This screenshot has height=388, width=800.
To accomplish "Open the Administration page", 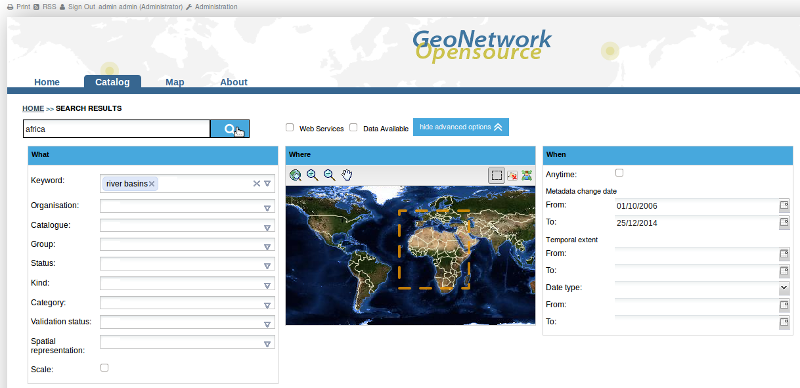I will (x=216, y=7).
